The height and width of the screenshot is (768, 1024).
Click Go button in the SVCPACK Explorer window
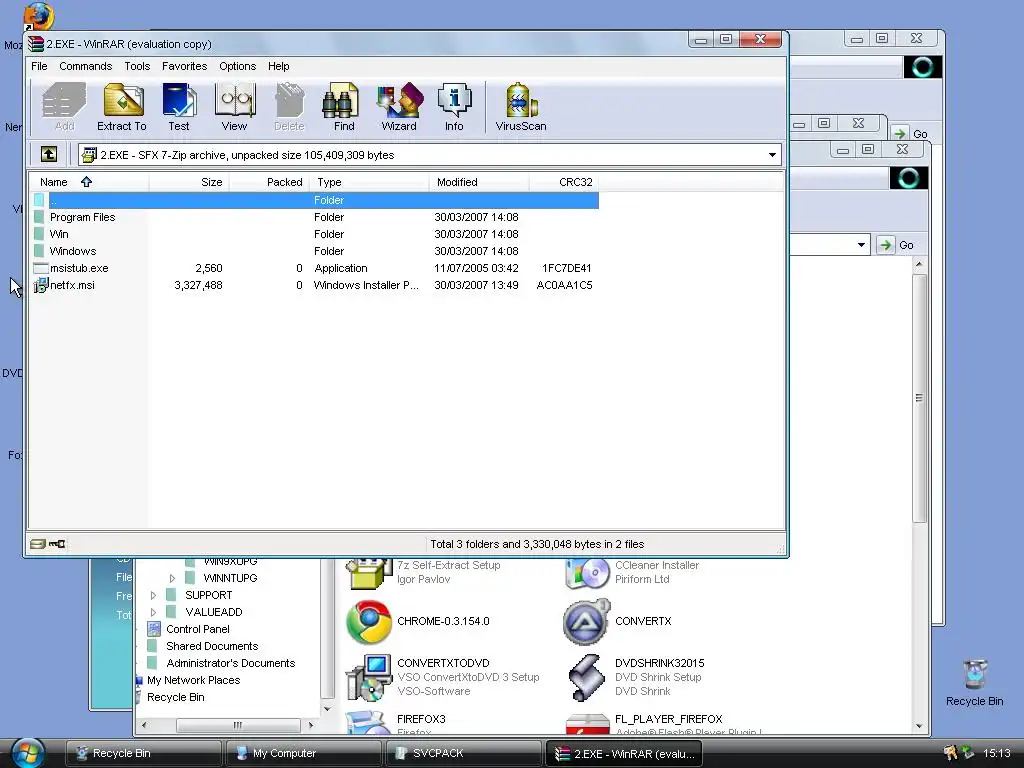pyautogui.click(x=897, y=245)
